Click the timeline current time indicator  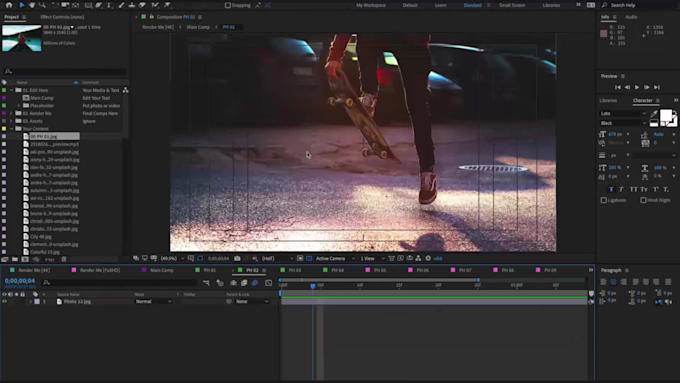[x=313, y=286]
